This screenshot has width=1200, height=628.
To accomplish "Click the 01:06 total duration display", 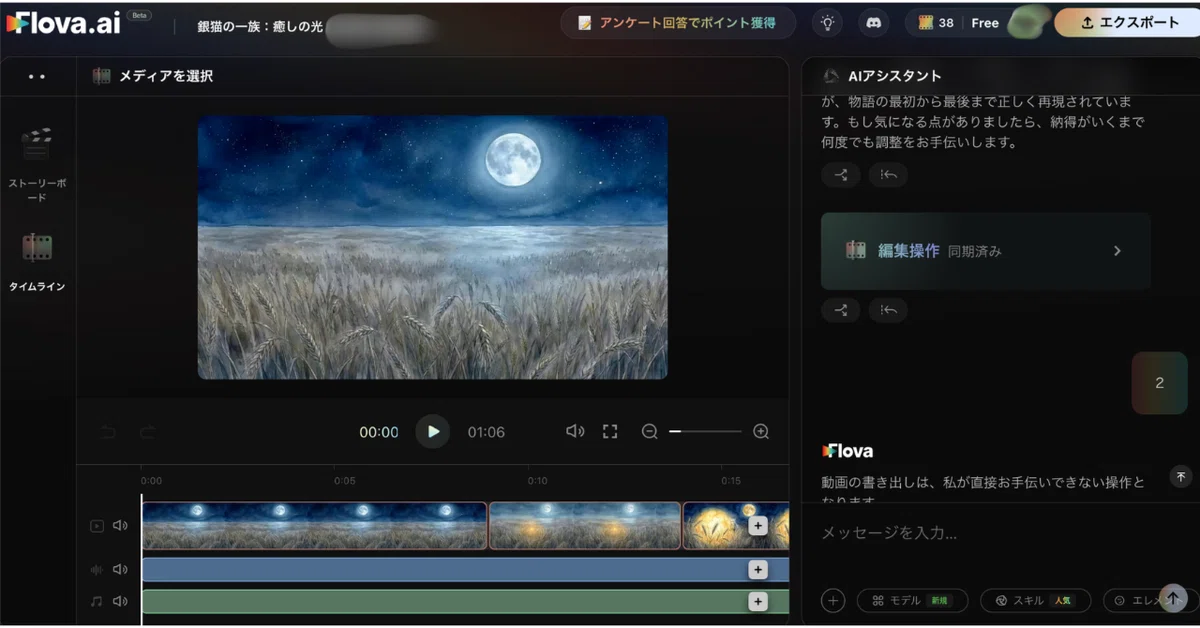I will pos(486,432).
